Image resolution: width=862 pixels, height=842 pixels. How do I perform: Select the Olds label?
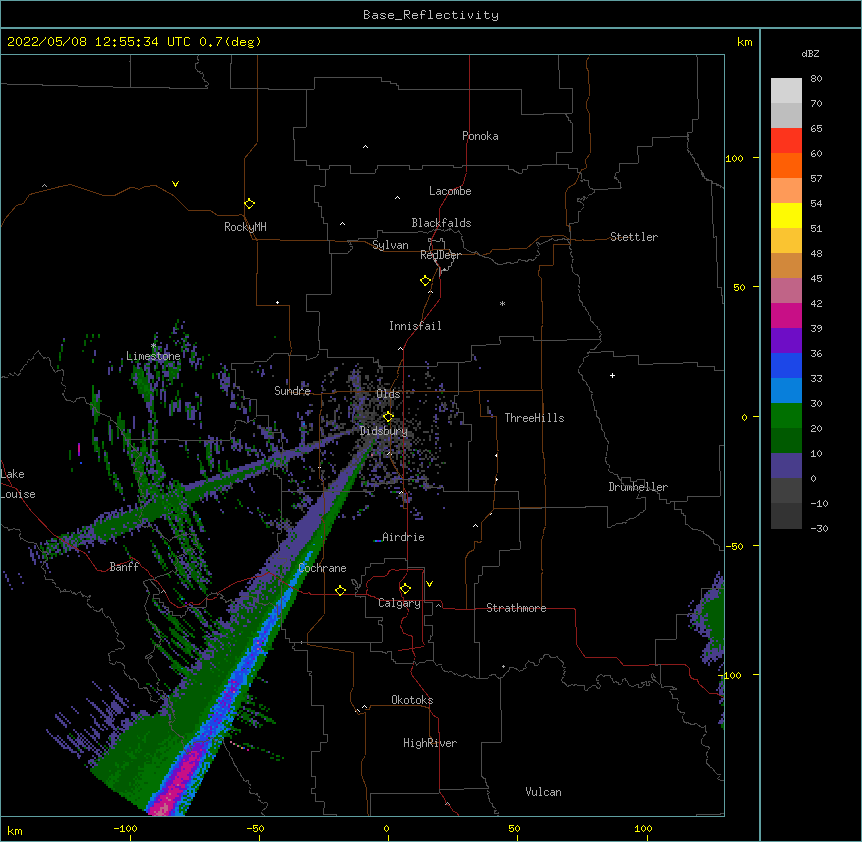[388, 394]
